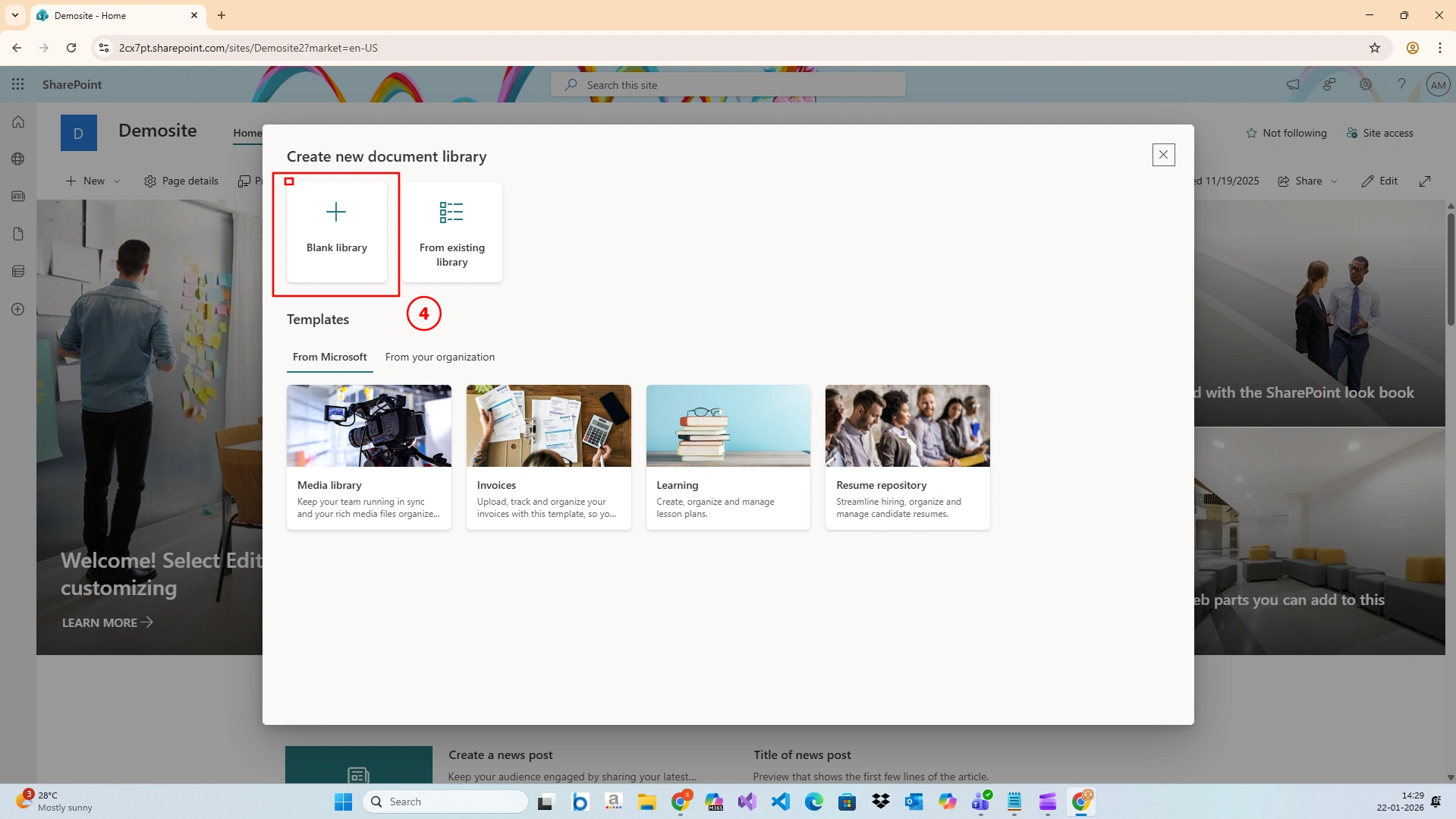Expand the New dropdown chevron

point(117,181)
